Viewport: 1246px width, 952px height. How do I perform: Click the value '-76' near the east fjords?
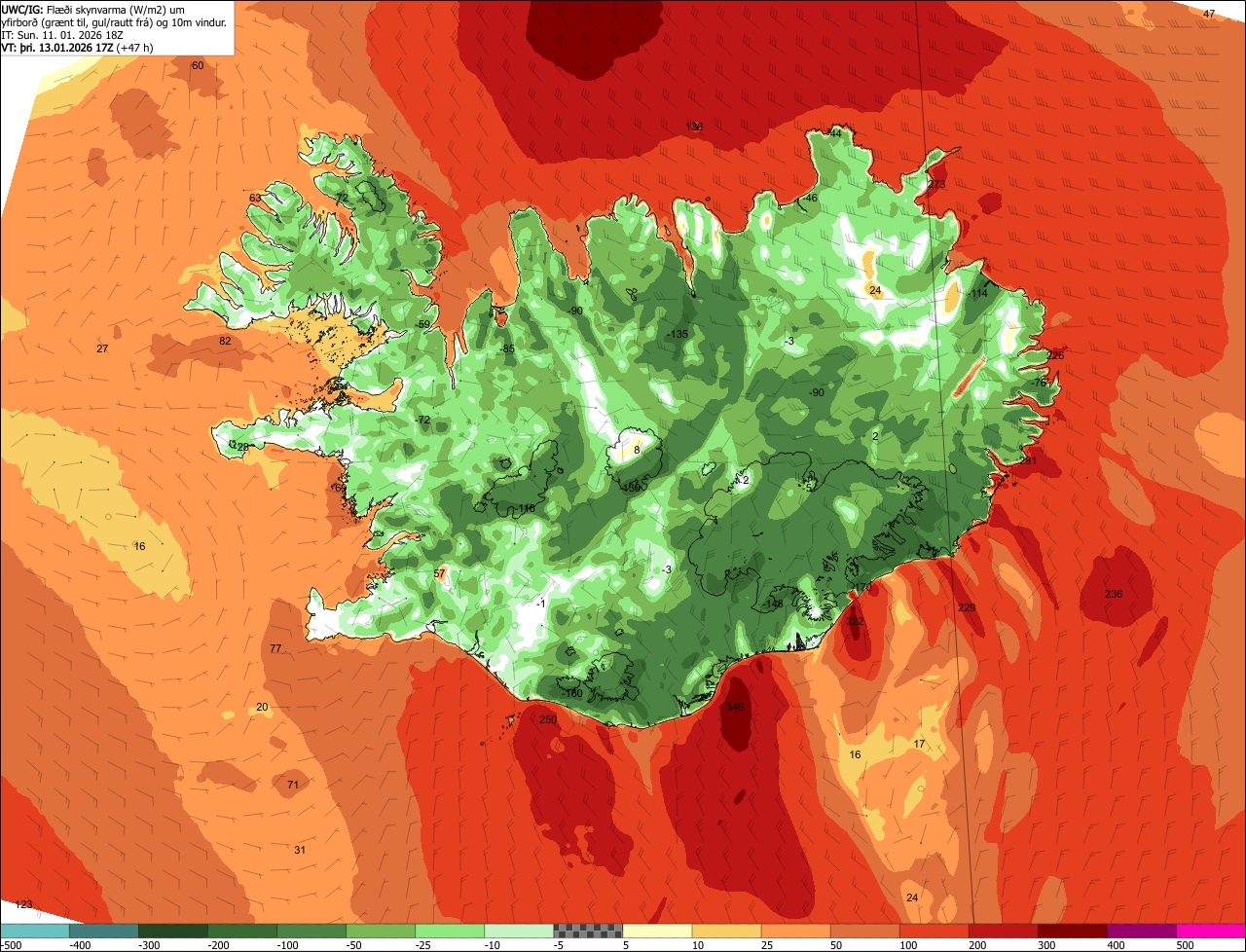1039,383
